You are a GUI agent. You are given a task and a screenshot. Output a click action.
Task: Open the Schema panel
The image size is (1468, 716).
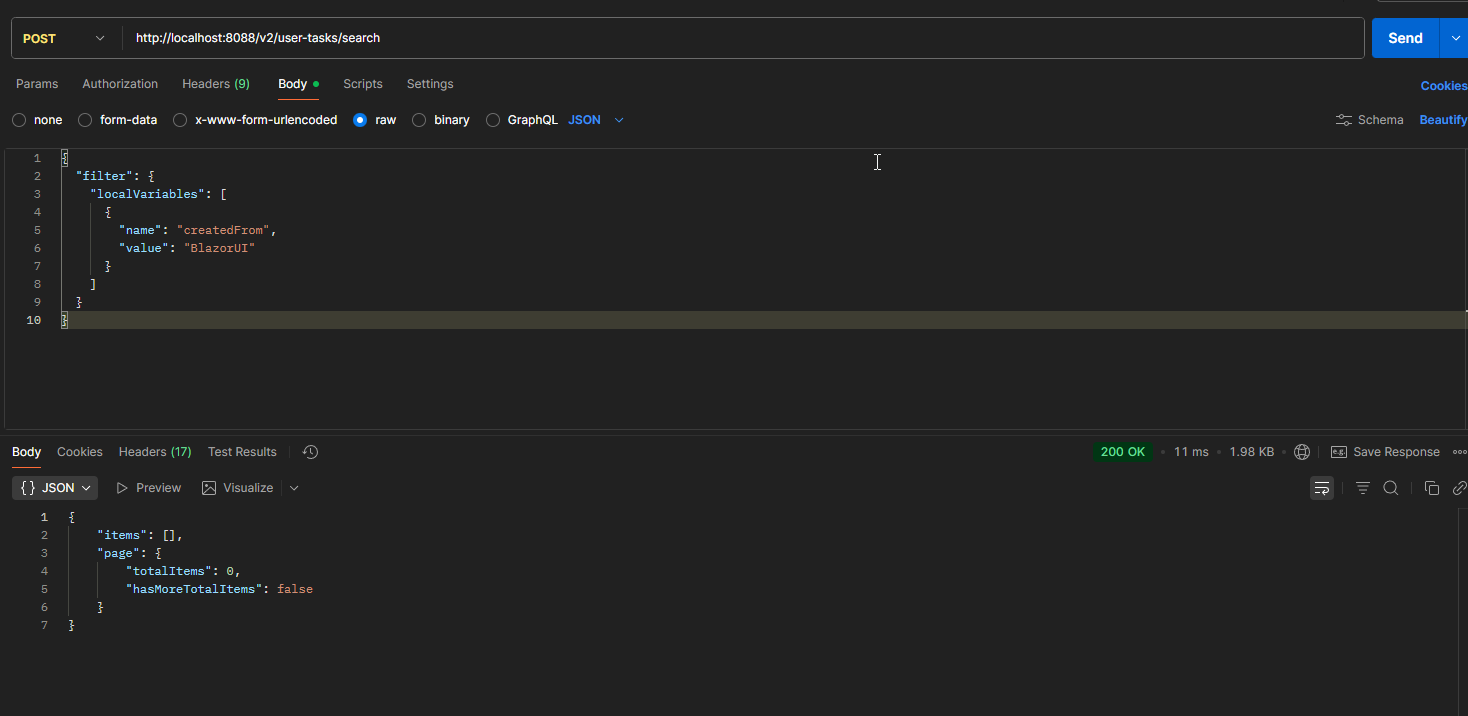1370,120
